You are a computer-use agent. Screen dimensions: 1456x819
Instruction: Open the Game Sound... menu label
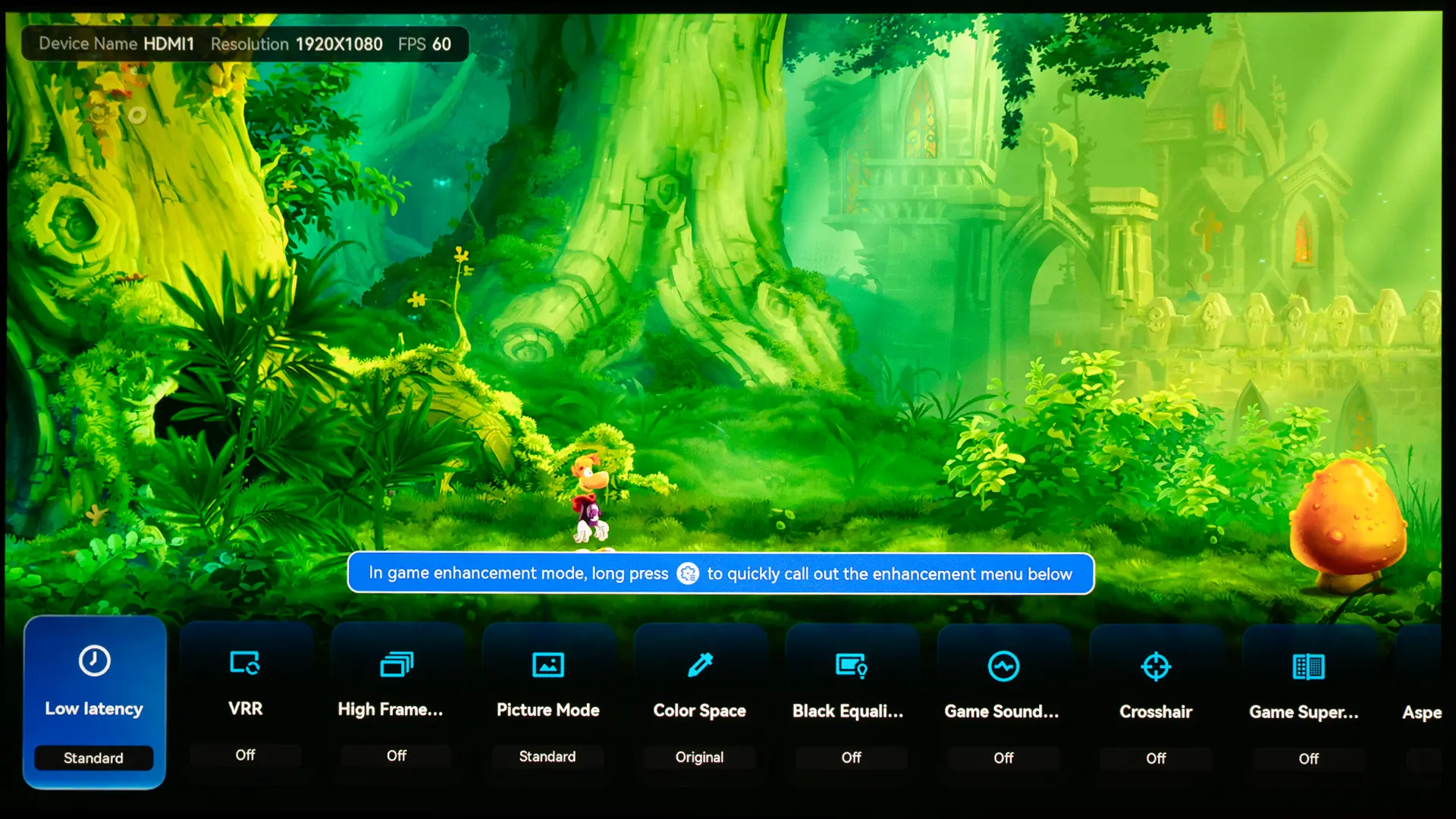(x=1002, y=712)
